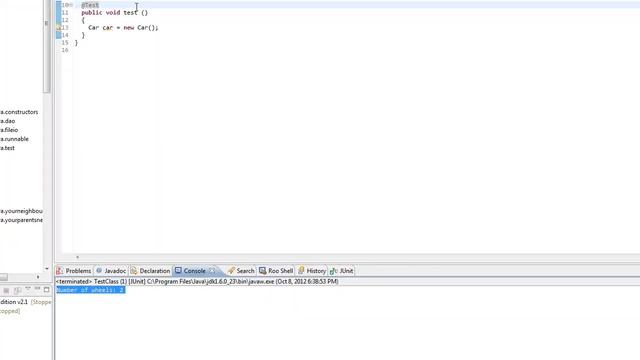Activate the Console tab
The width and height of the screenshot is (640, 360).
[x=195, y=271]
